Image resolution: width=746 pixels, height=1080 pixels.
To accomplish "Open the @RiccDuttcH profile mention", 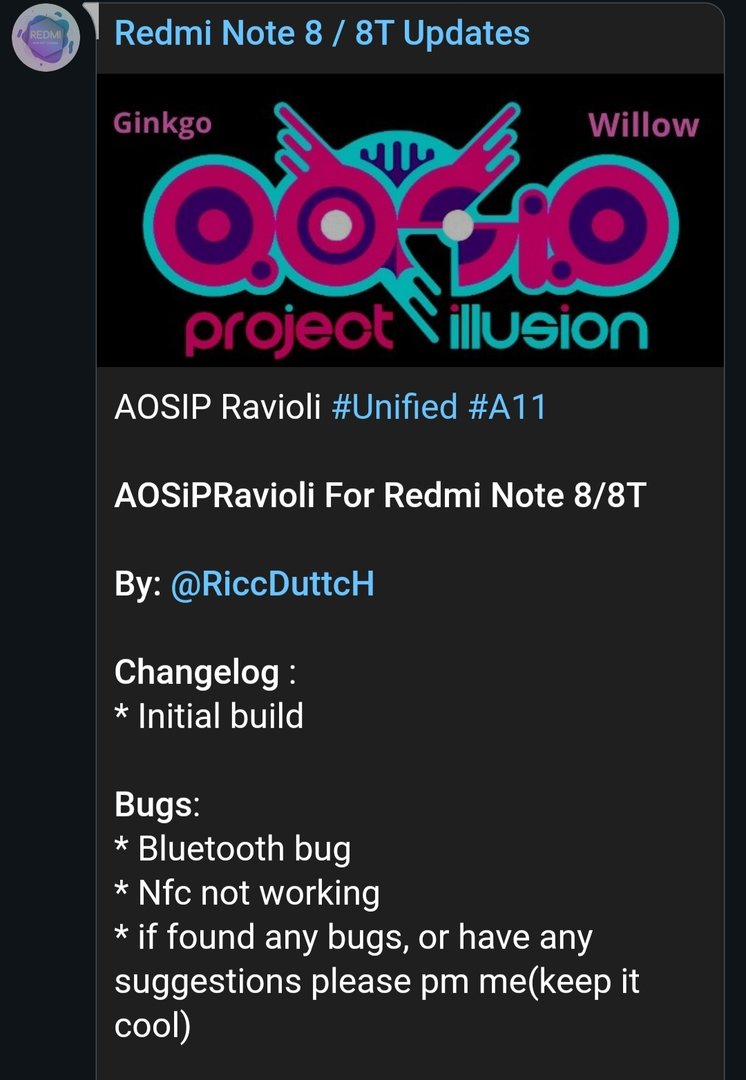I will pos(272,584).
